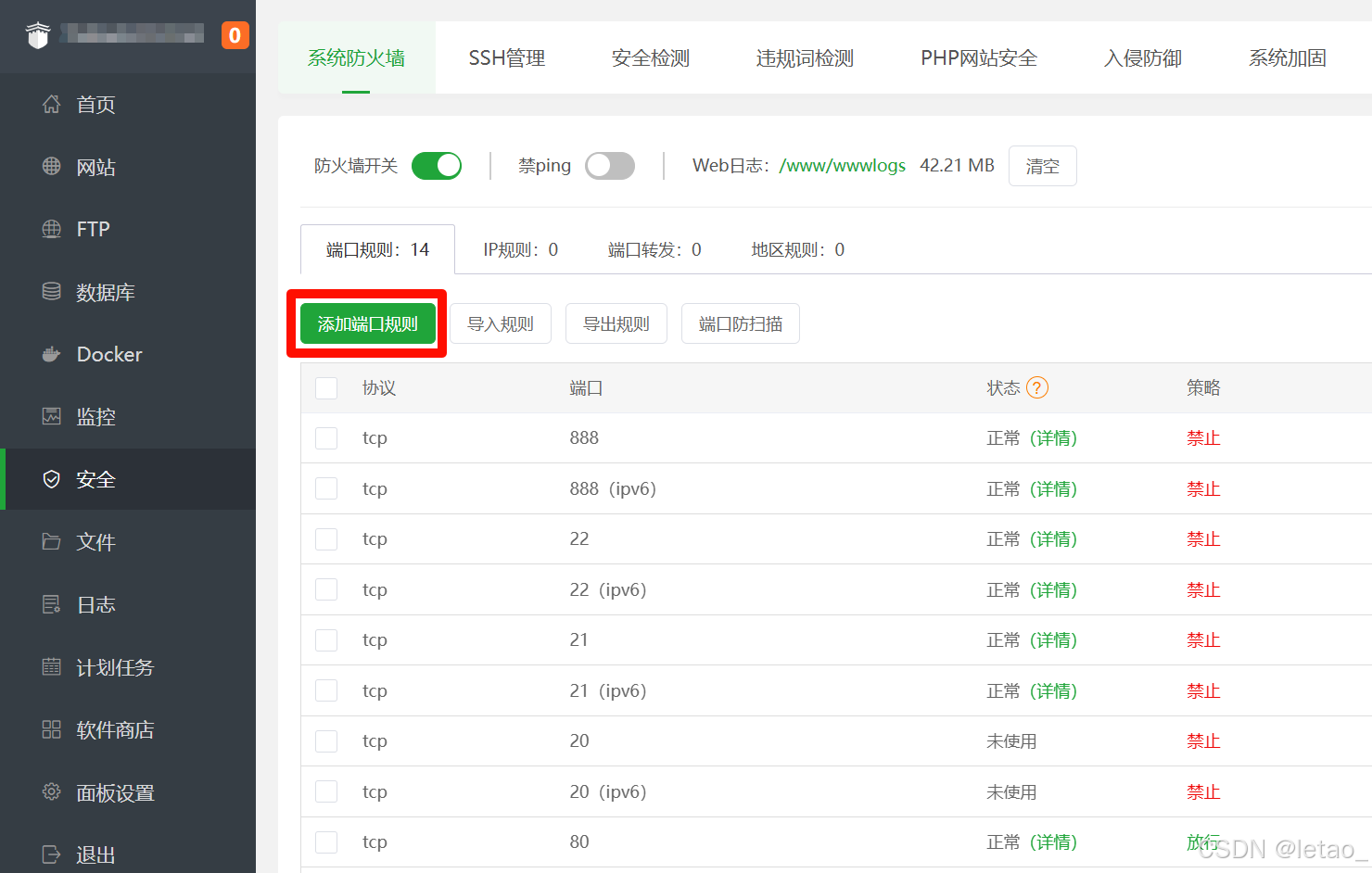
Task: Check the box for tcp port 22 row
Action: point(326,538)
